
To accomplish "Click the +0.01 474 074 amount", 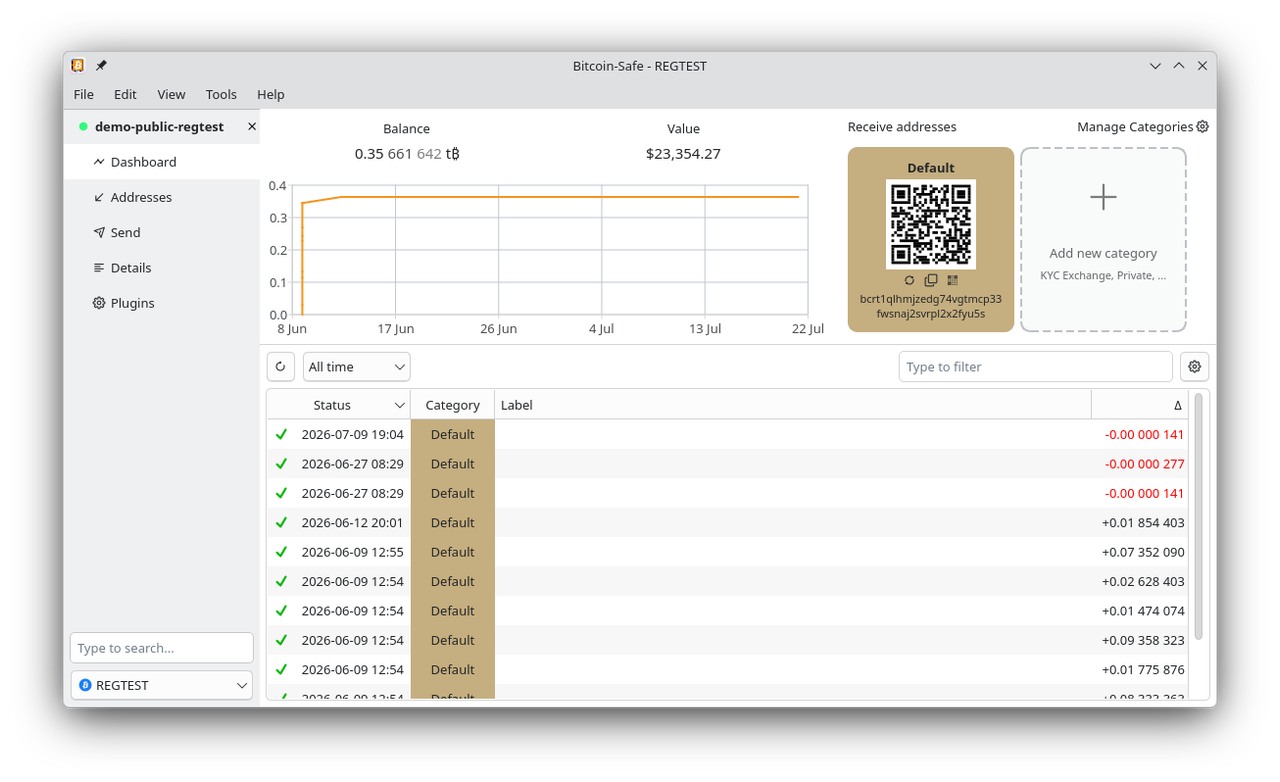I will pyautogui.click(x=1143, y=611).
